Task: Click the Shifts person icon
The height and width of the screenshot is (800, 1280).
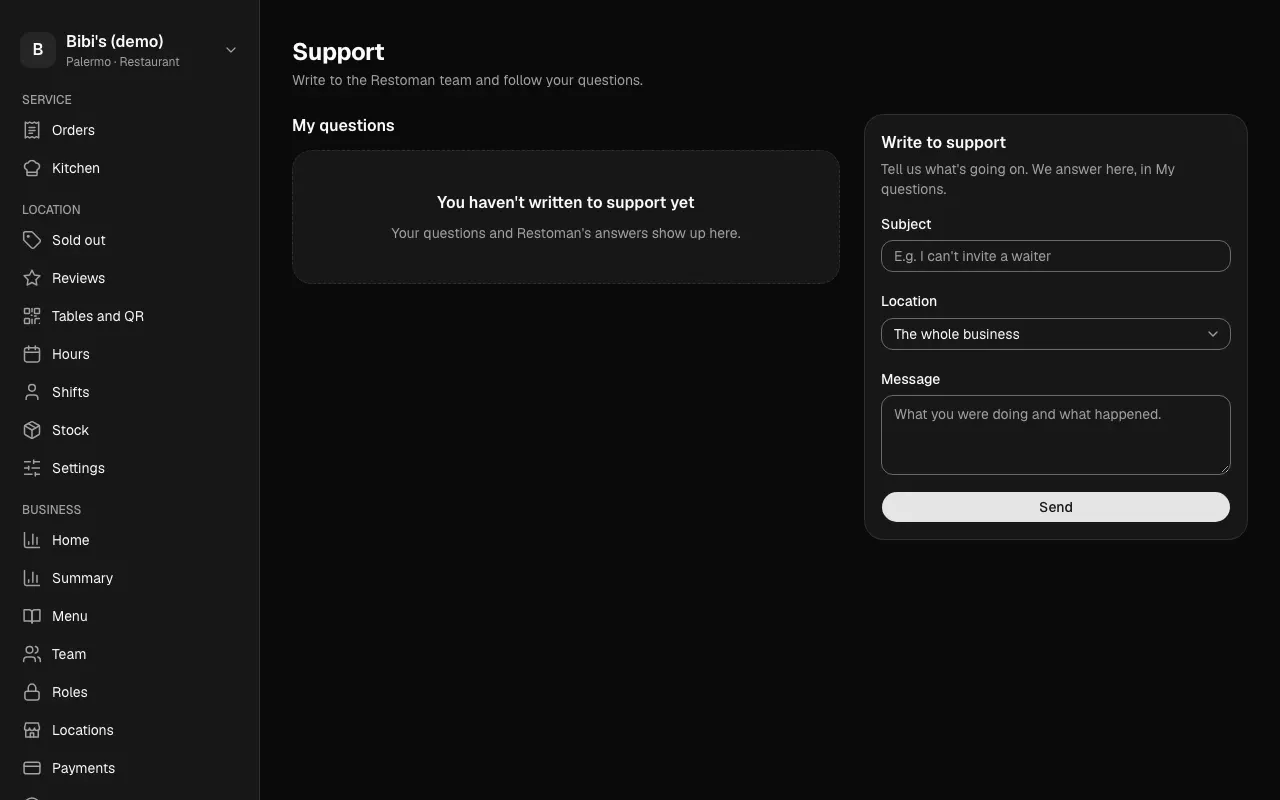Action: click(32, 392)
